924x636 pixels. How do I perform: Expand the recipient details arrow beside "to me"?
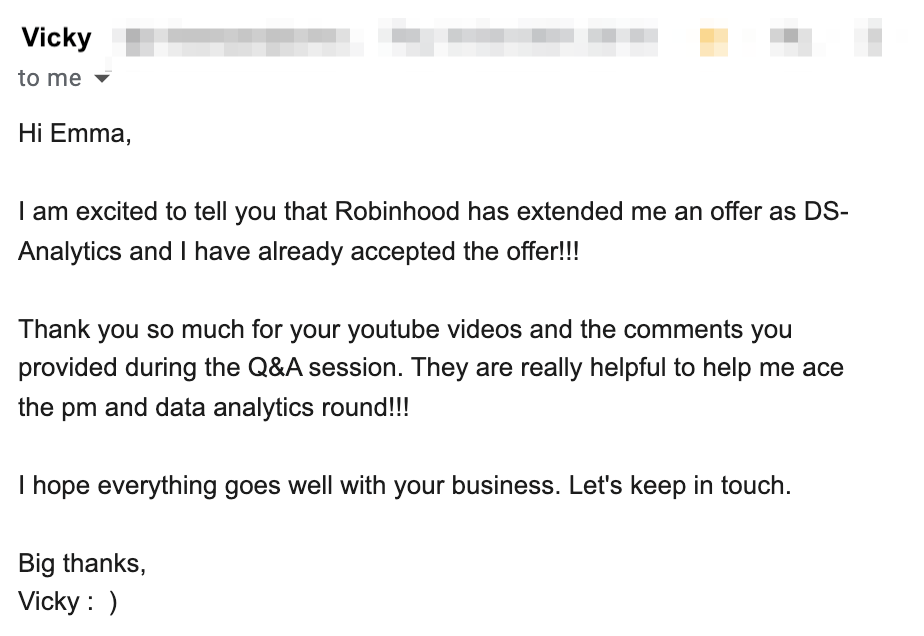(102, 78)
